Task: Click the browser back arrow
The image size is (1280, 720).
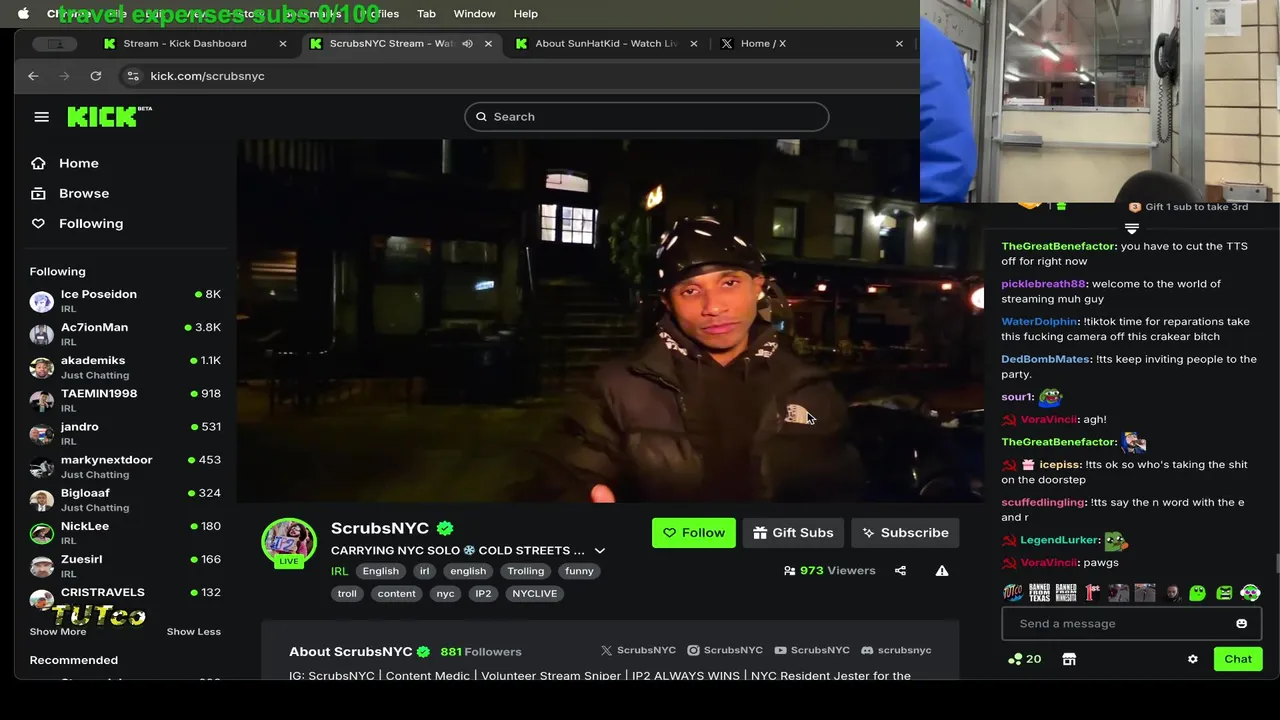Action: (33, 76)
